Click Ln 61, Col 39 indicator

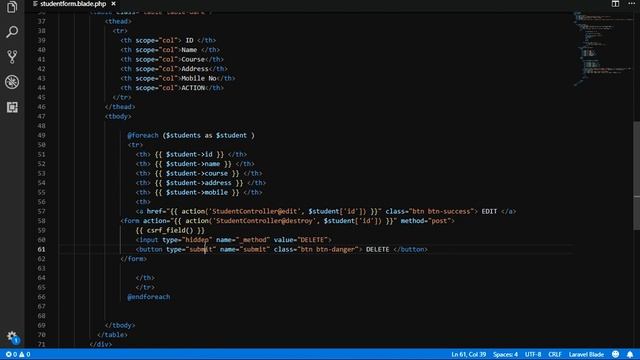tap(469, 354)
